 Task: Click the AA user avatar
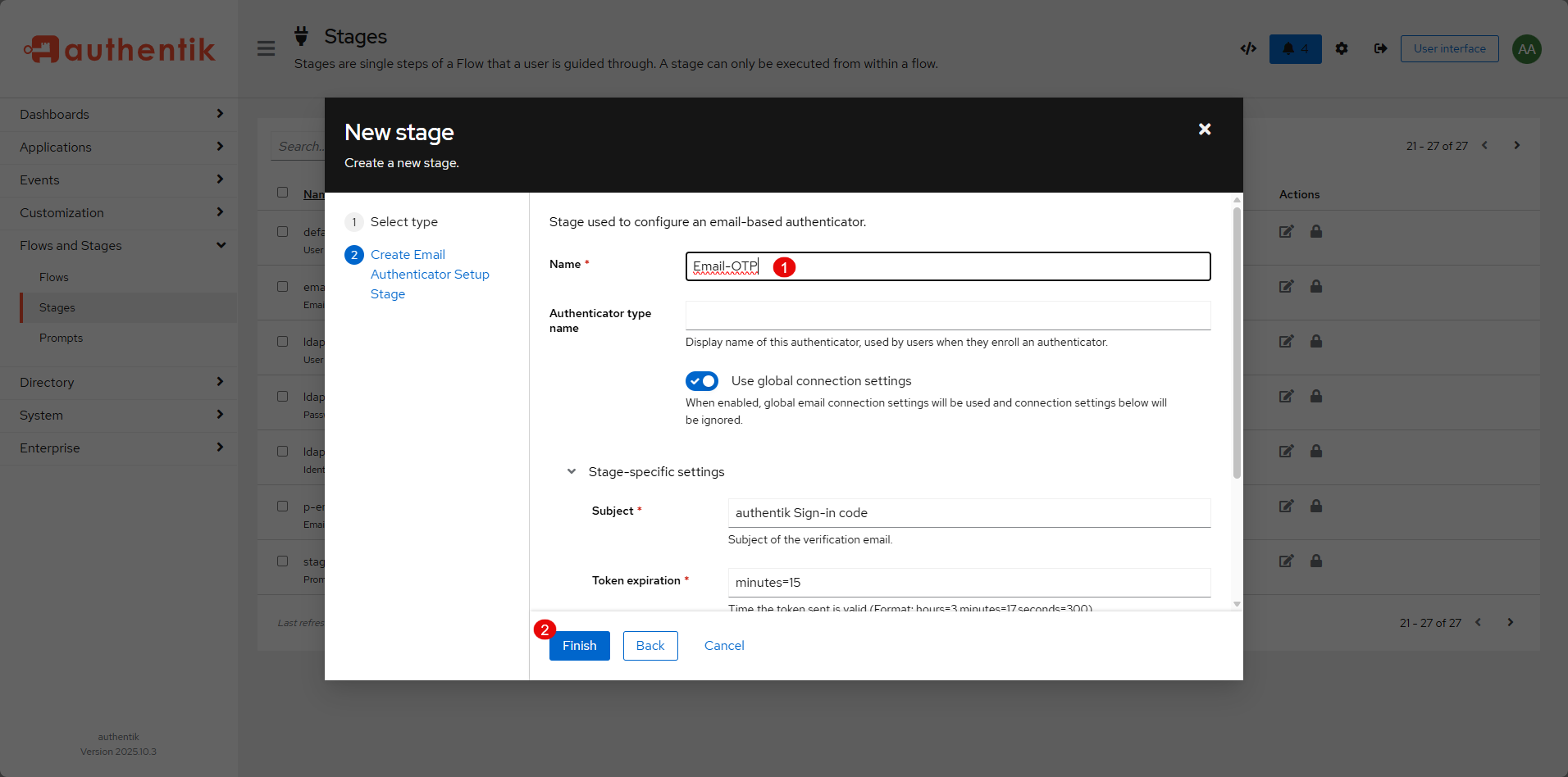[x=1526, y=49]
